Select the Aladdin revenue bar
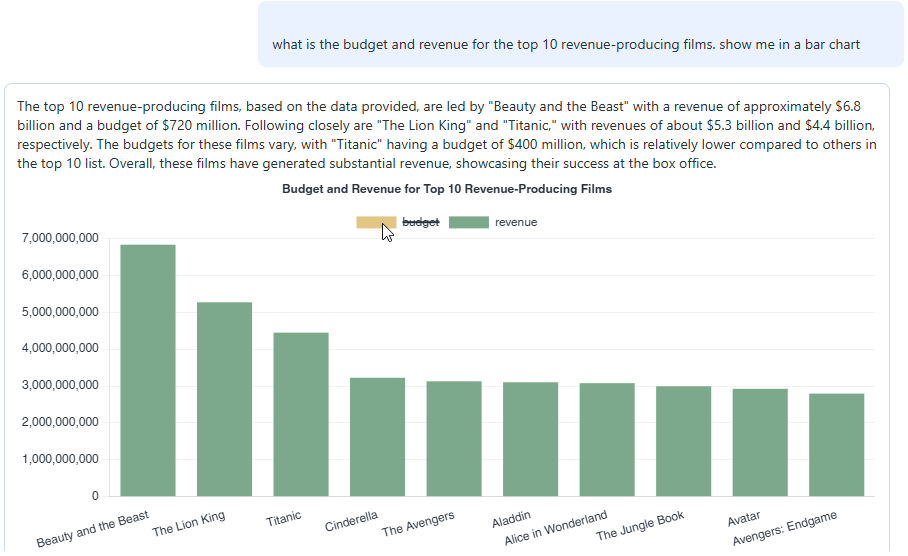Image resolution: width=908 pixels, height=556 pixels. [x=530, y=439]
